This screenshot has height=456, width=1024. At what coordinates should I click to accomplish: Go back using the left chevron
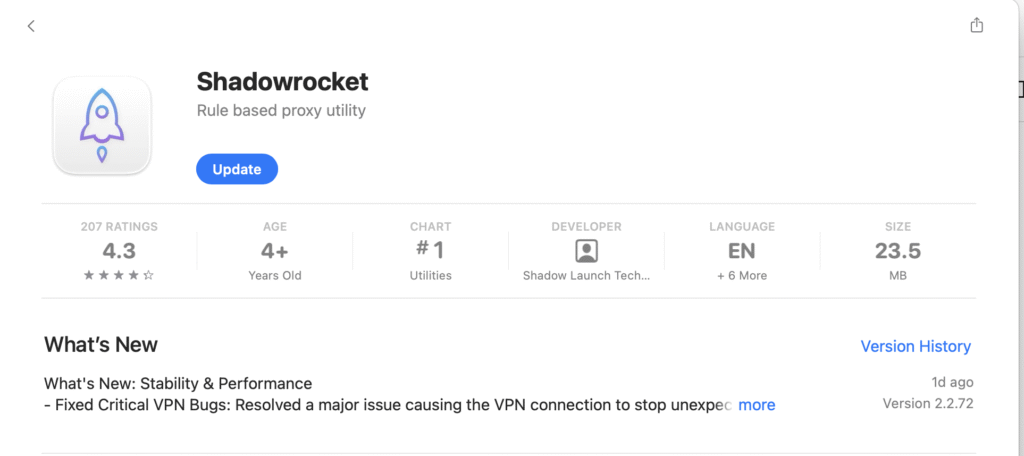point(31,26)
